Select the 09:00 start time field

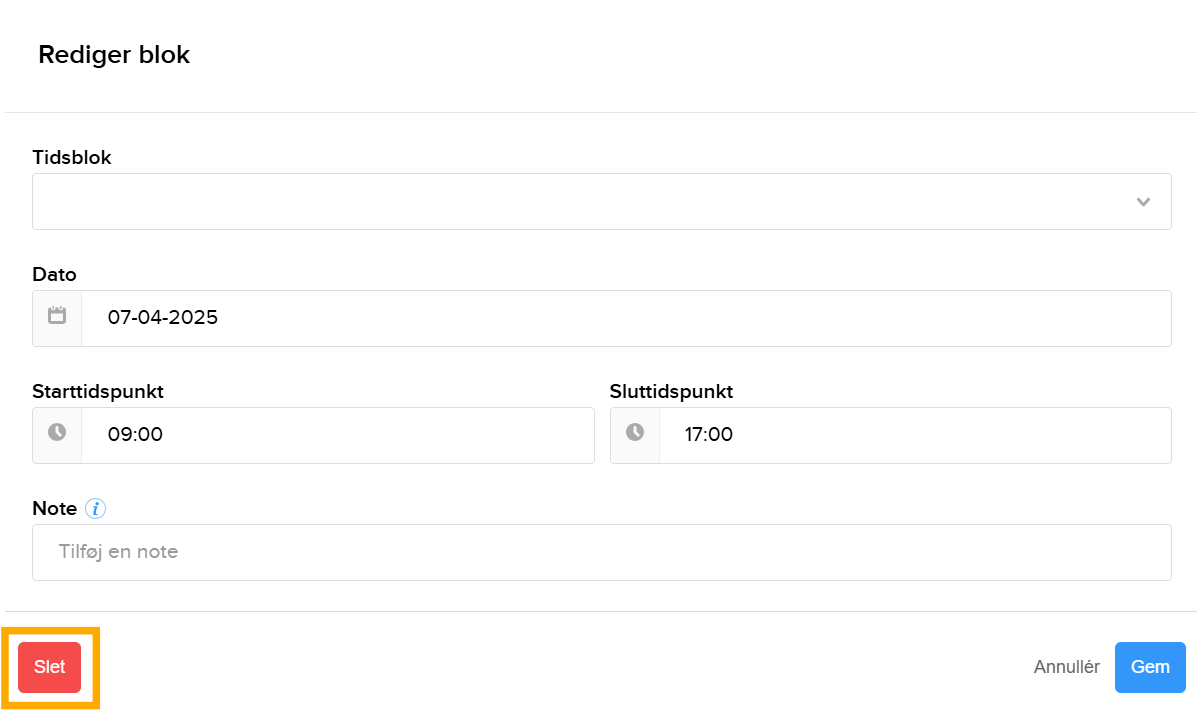click(x=337, y=436)
